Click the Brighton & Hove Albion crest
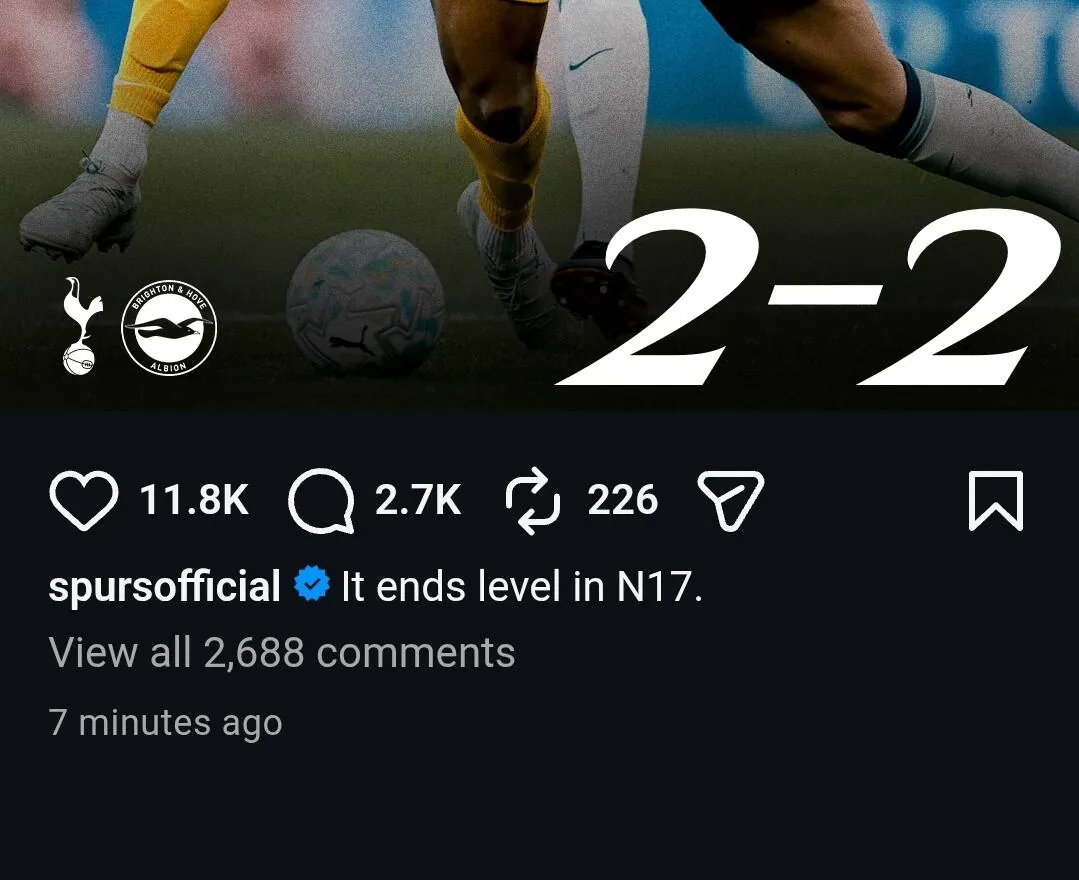1079x880 pixels. pyautogui.click(x=169, y=327)
